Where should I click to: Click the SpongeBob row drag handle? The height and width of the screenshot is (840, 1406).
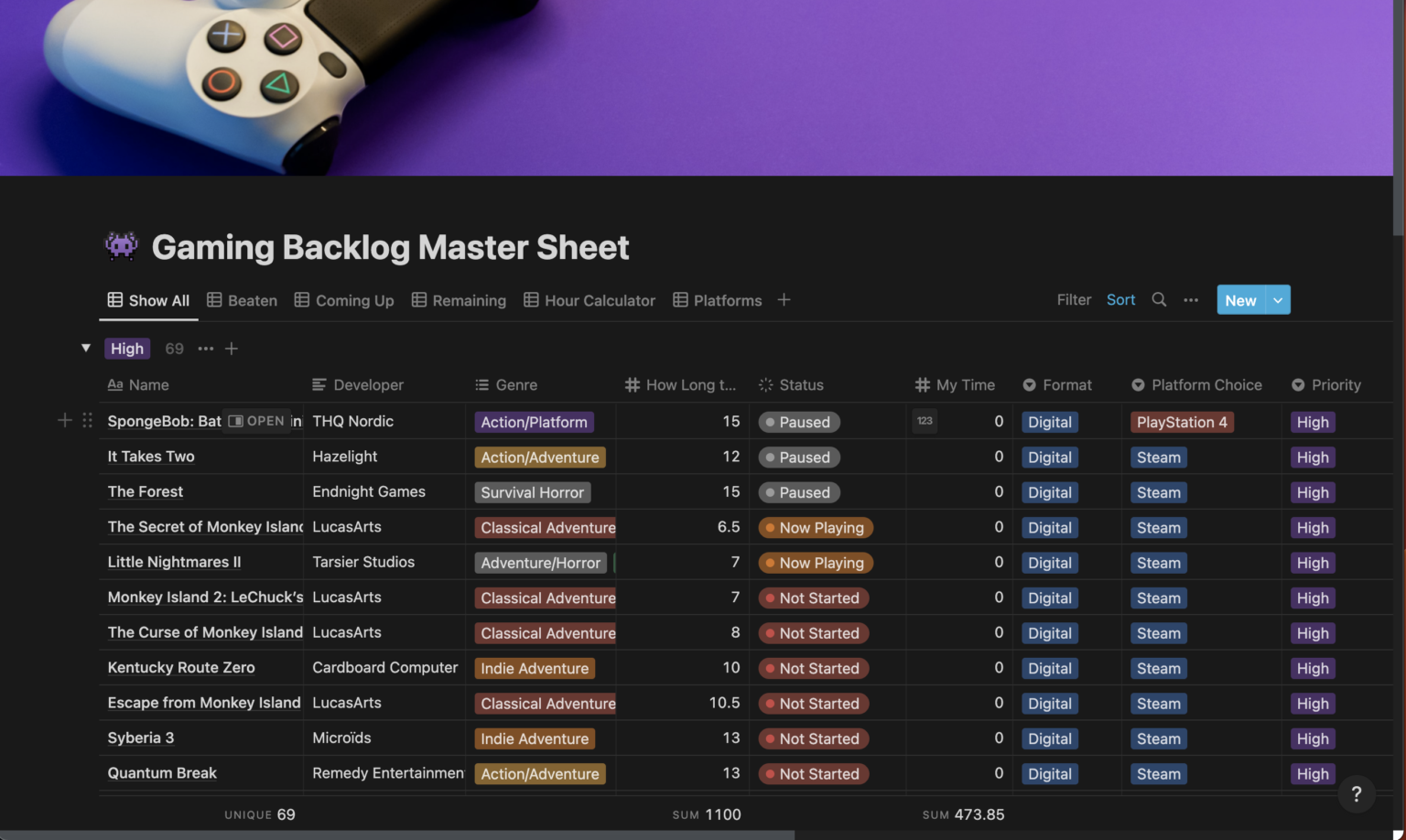click(x=87, y=421)
